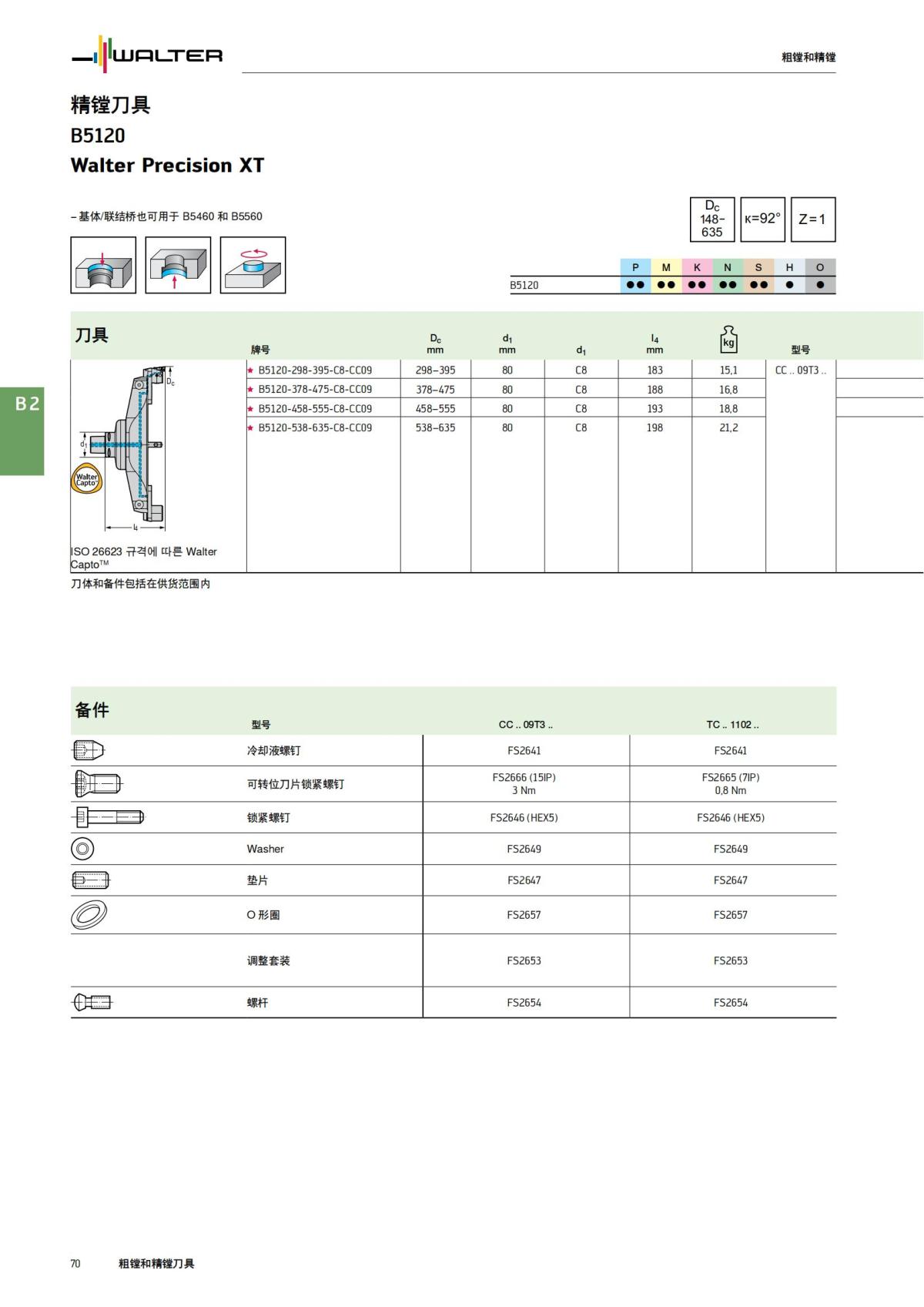Click the insert clamping screw icon
924x1307 pixels.
point(97,784)
